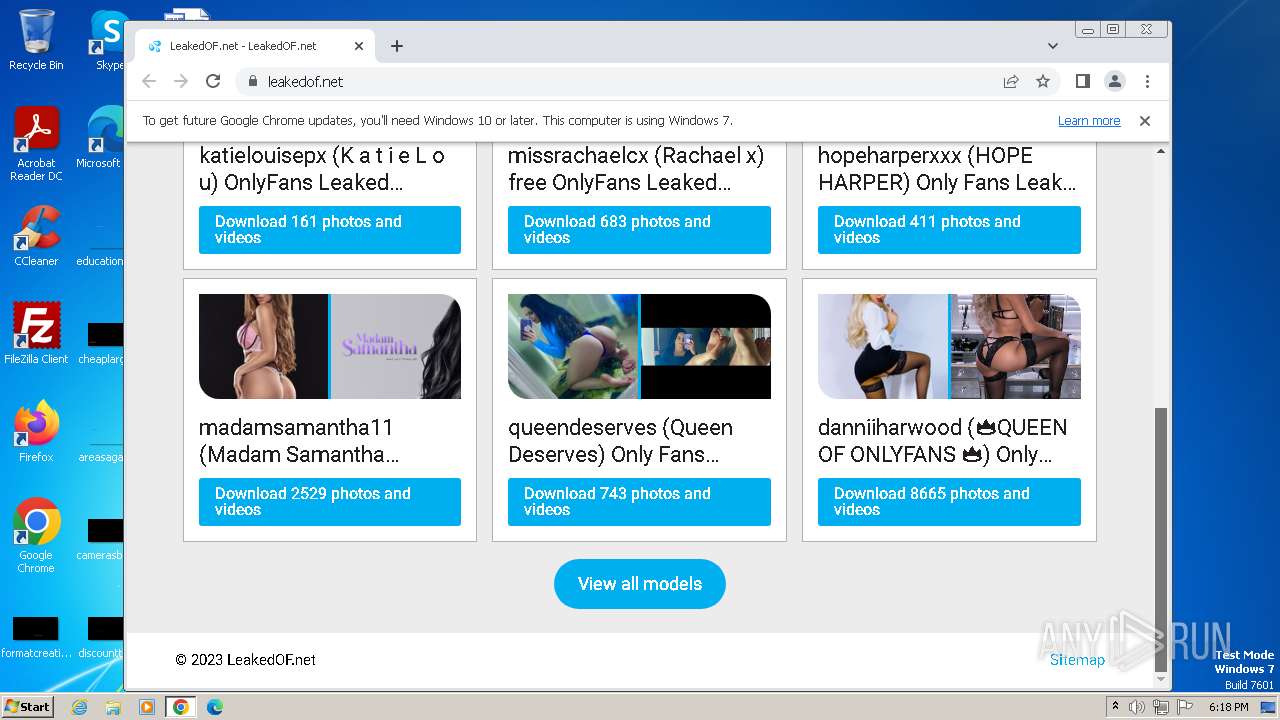Screen dimensions: 1280x720
Task: Open the media player taskbar icon
Action: click(x=147, y=707)
